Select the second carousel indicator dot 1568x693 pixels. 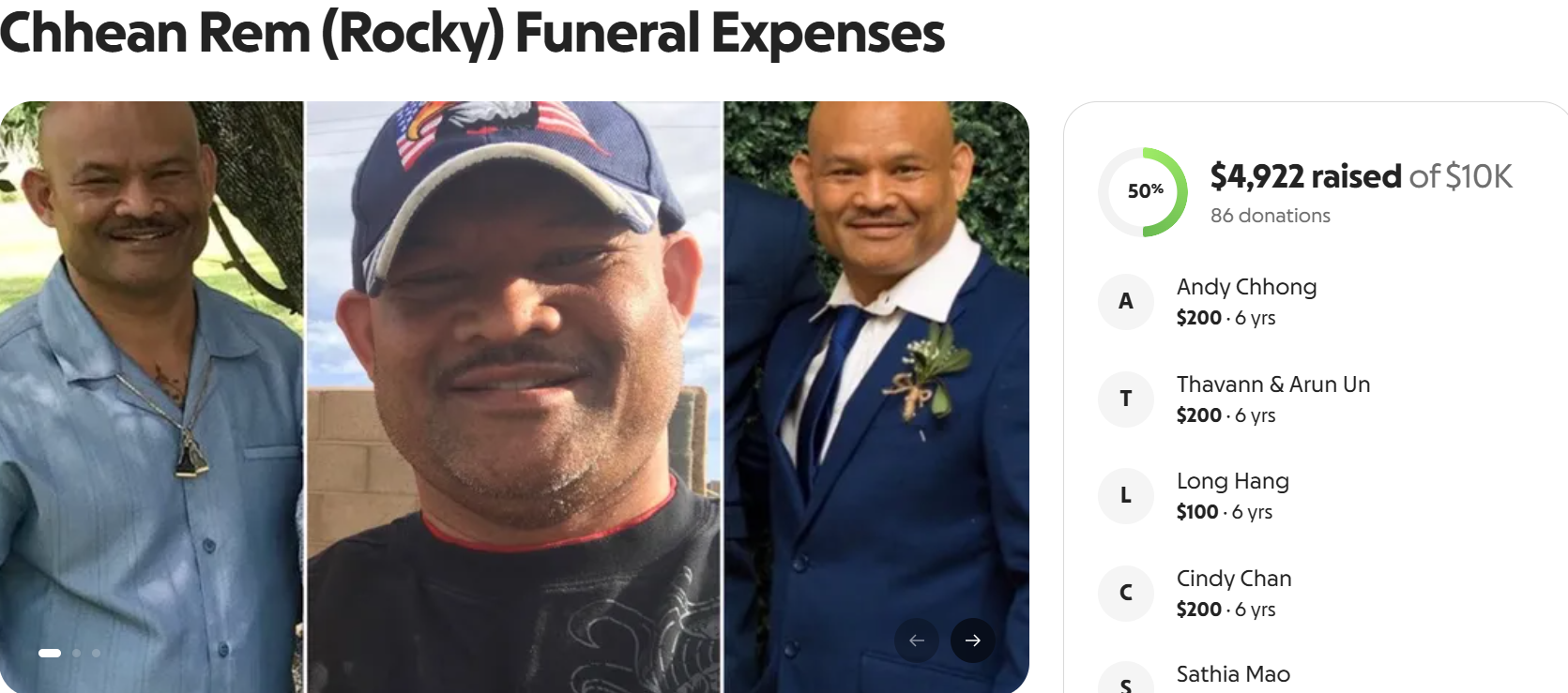[77, 653]
